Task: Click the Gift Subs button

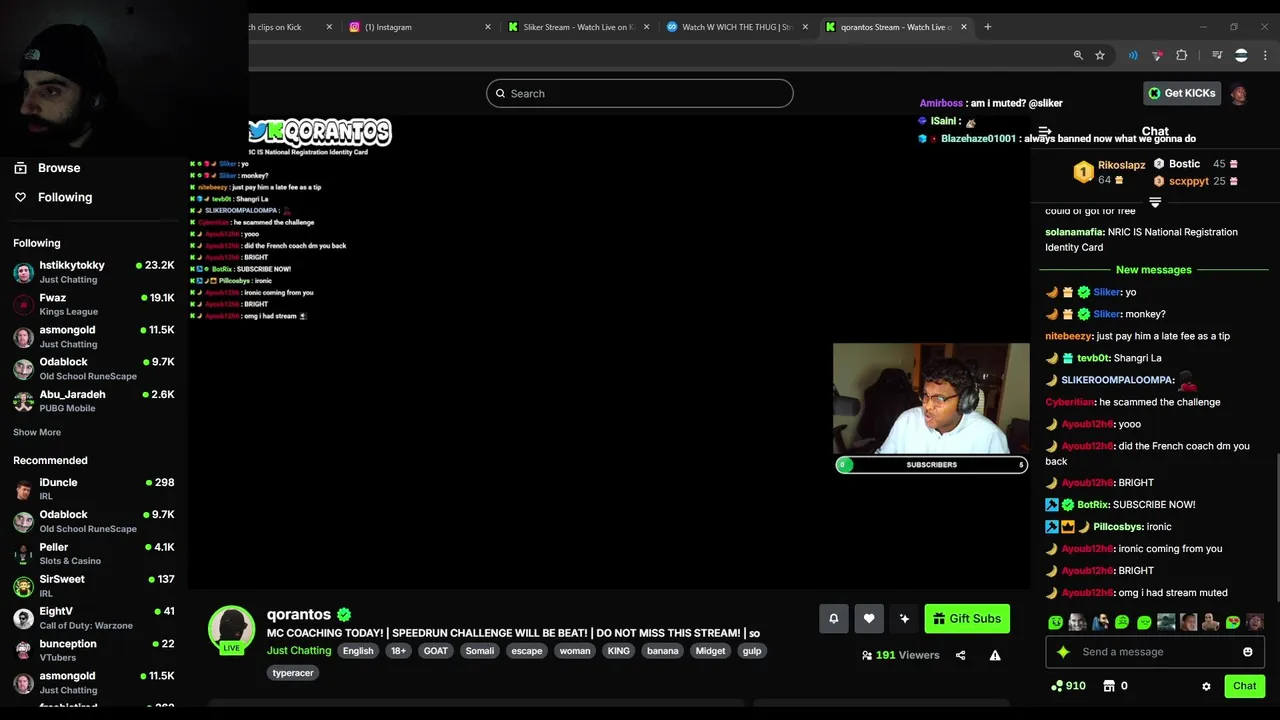Action: (x=967, y=619)
